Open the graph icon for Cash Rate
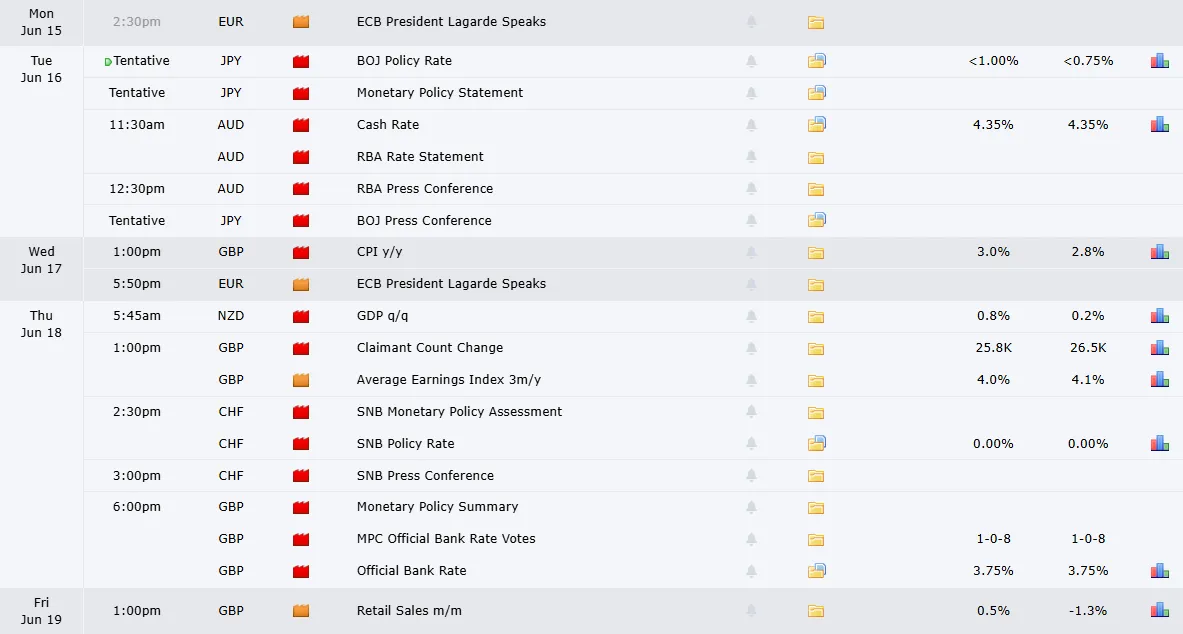 click(x=1160, y=125)
